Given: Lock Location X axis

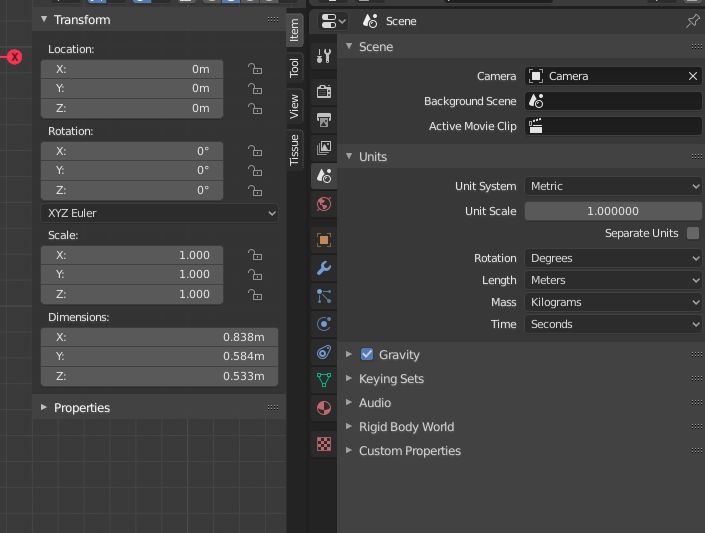Looking at the screenshot, I should coord(255,69).
